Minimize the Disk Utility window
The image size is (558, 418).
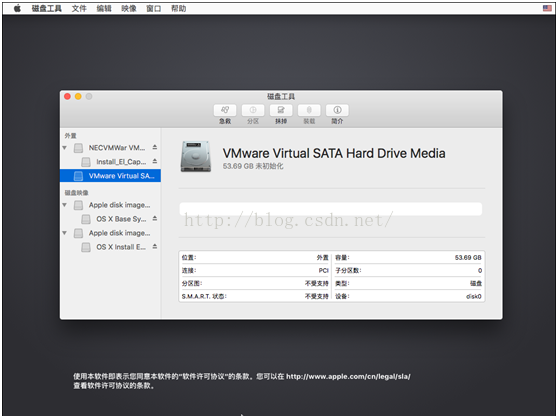pyautogui.click(x=78, y=96)
